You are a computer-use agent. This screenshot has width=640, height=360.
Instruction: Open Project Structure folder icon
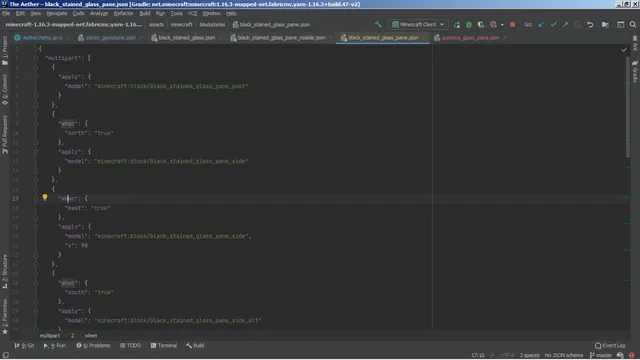pyautogui.click(x=605, y=24)
